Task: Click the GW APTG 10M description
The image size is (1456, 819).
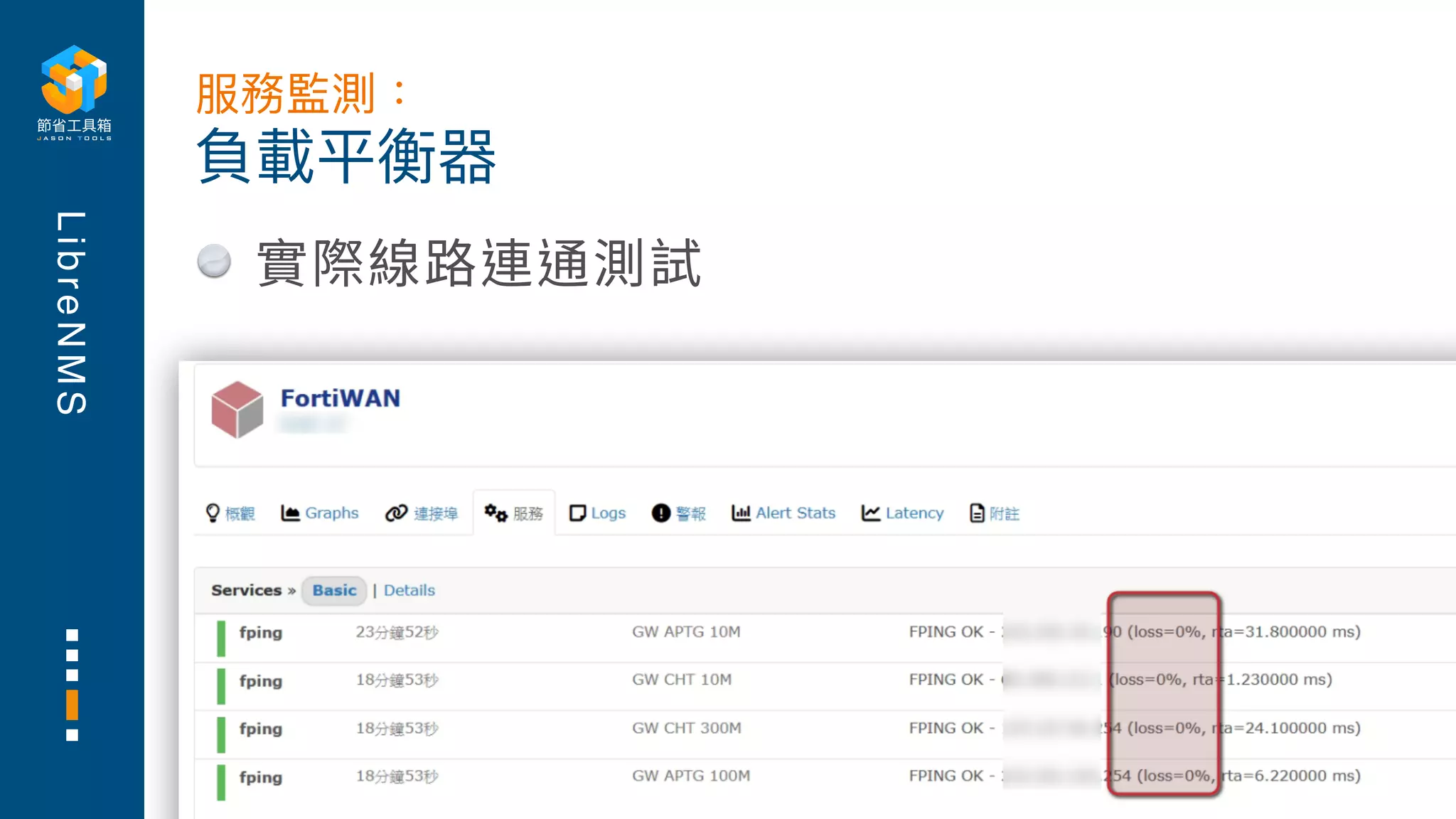Action: 686,631
